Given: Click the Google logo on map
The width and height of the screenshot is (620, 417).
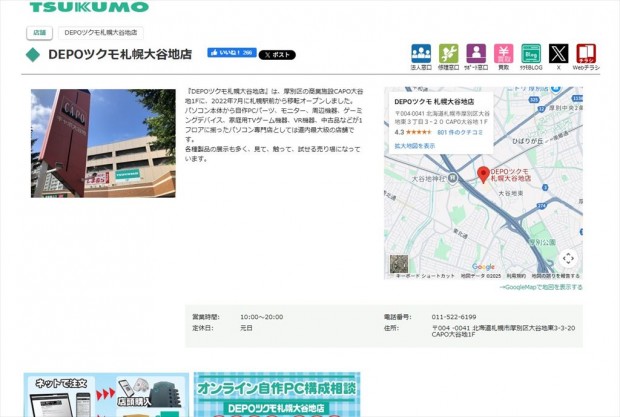Looking at the screenshot, I should [x=483, y=267].
